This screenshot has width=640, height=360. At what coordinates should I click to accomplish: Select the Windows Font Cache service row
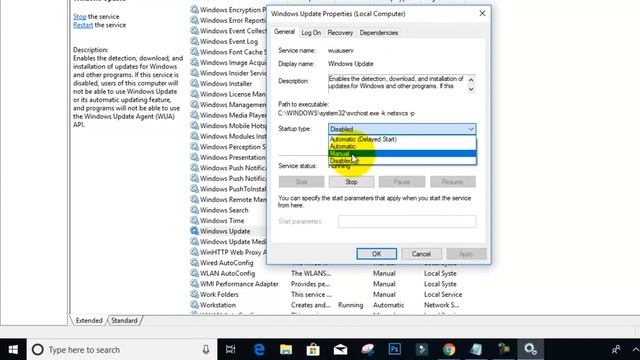pos(229,52)
